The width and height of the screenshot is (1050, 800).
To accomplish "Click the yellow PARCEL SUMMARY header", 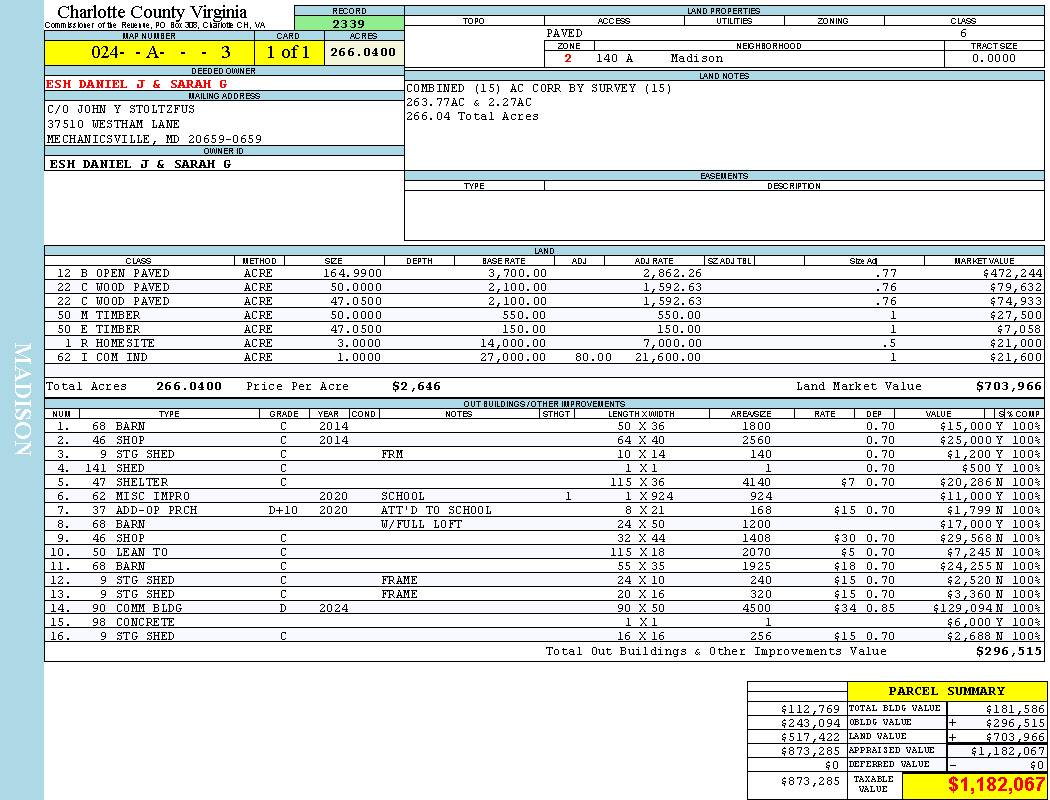I will 946,691.
